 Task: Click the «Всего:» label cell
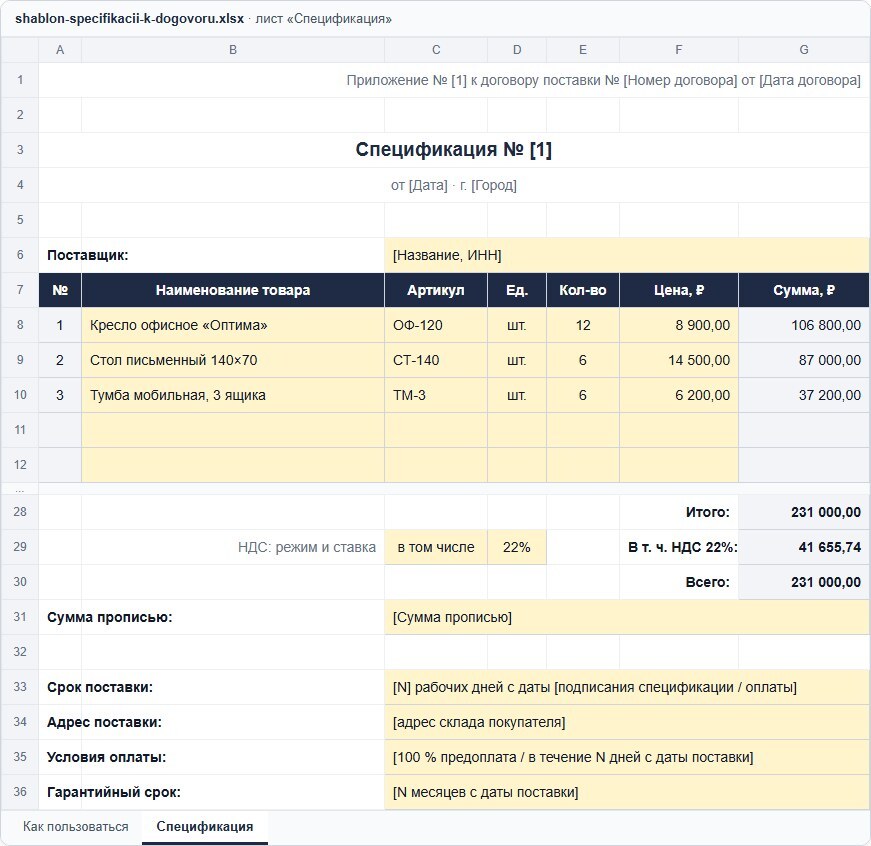(679, 582)
